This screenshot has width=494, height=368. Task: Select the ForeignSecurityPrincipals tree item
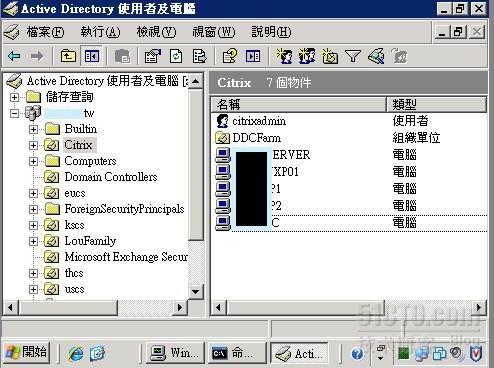point(124,209)
